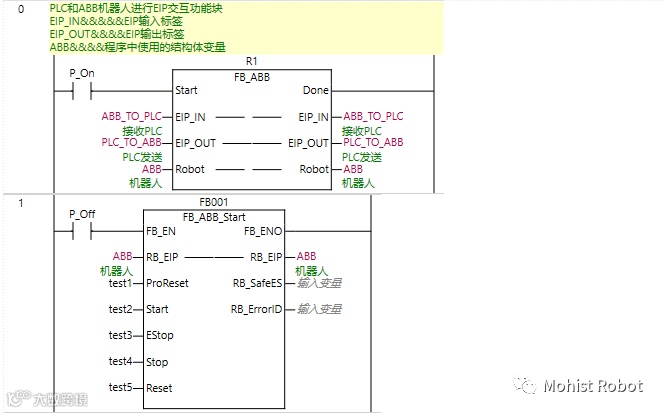Viewport: 664px width, 413px height.
Task: Click comment line 'EIP_IN&&&&&EIP输入标签'
Action: 116,21
